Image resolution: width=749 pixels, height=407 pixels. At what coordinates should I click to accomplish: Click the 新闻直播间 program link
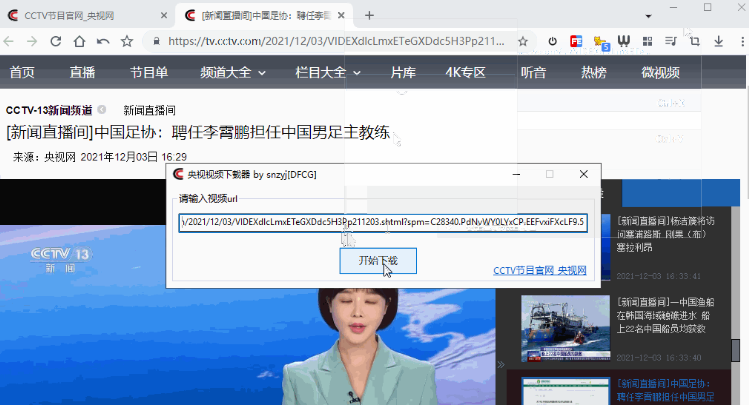coord(149,110)
